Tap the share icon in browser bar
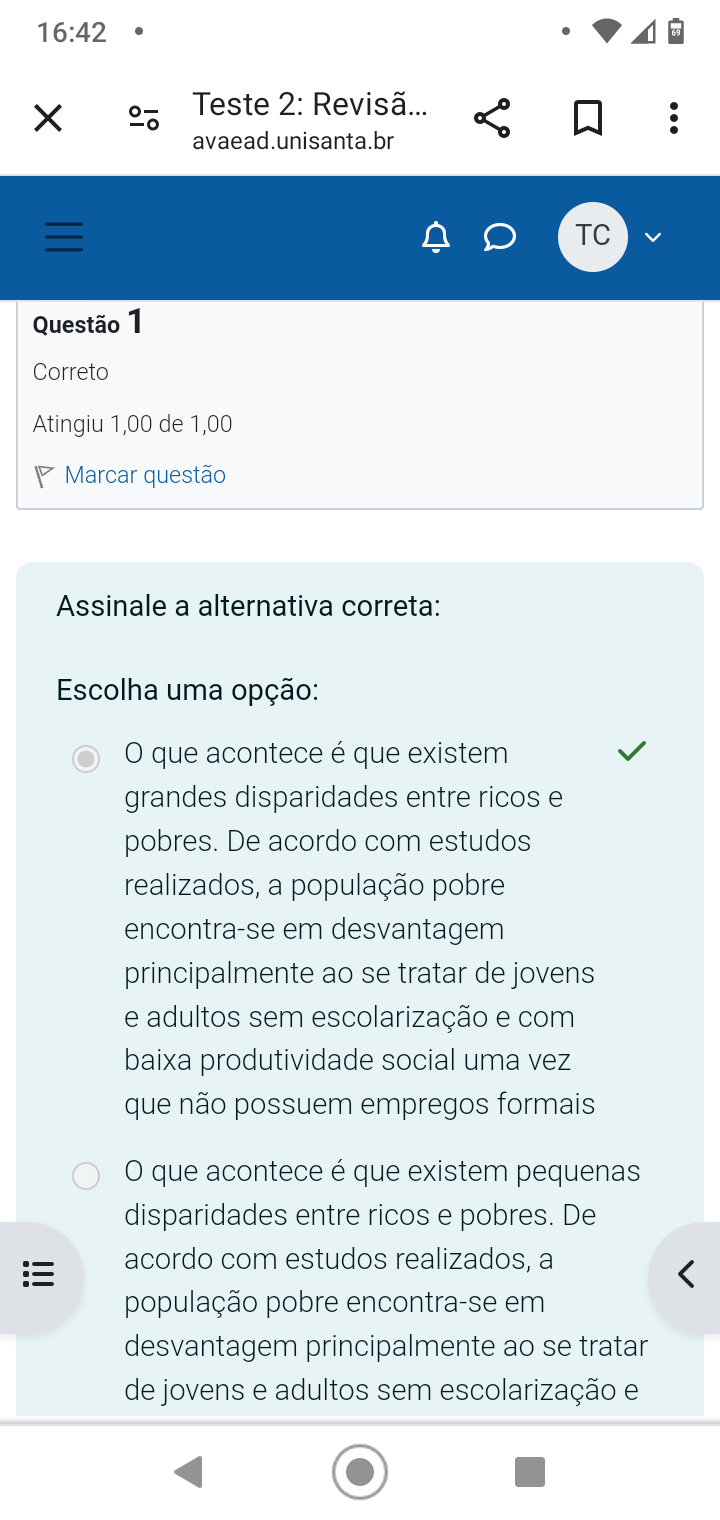720x1520 pixels. [491, 118]
